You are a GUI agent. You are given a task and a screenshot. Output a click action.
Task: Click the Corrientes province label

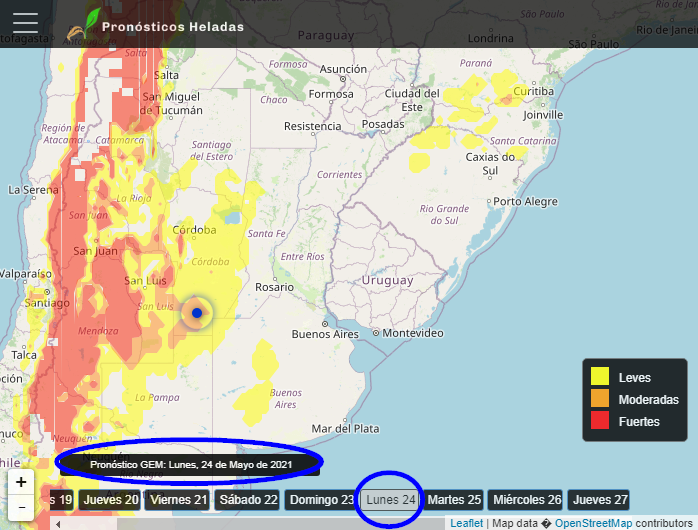click(339, 175)
